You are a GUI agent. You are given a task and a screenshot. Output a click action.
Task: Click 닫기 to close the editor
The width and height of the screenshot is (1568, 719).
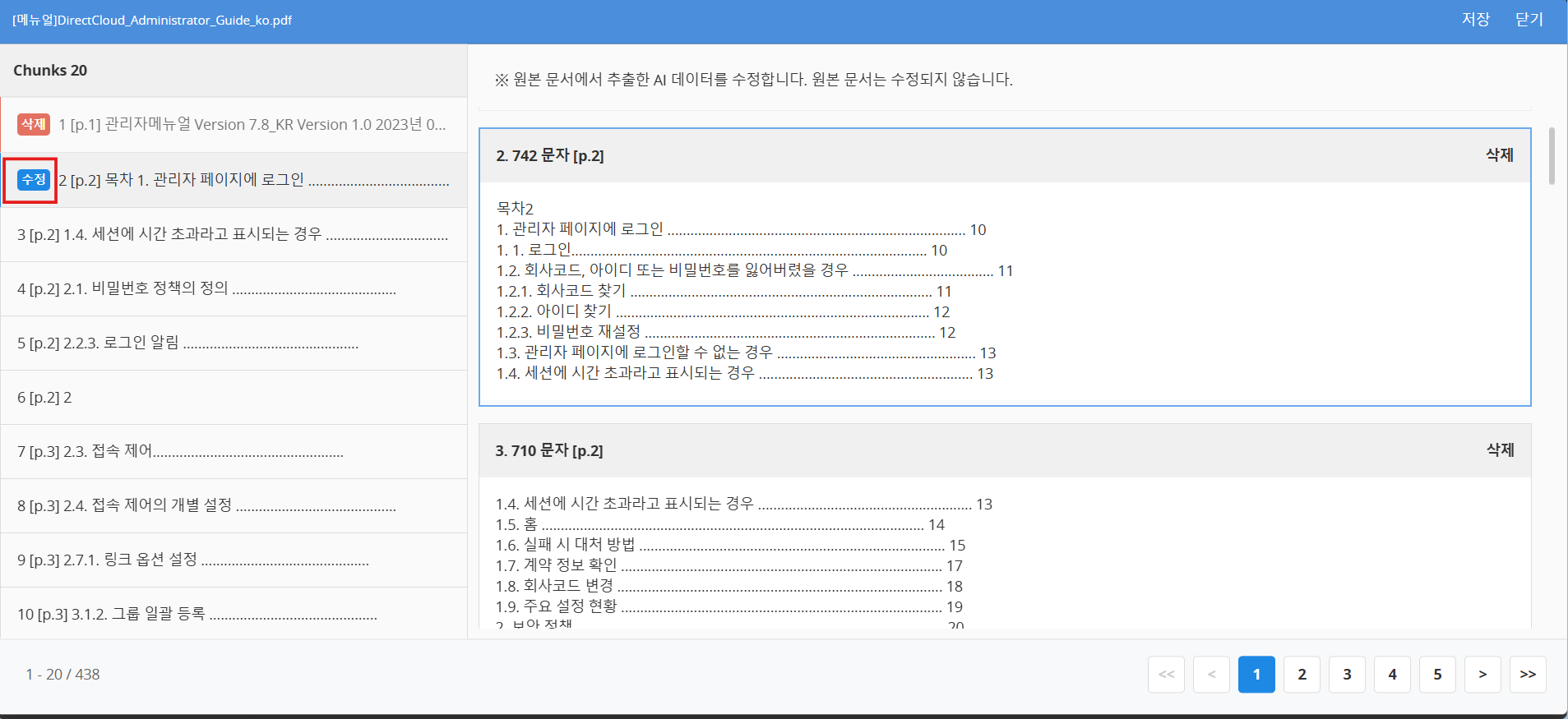[x=1529, y=20]
